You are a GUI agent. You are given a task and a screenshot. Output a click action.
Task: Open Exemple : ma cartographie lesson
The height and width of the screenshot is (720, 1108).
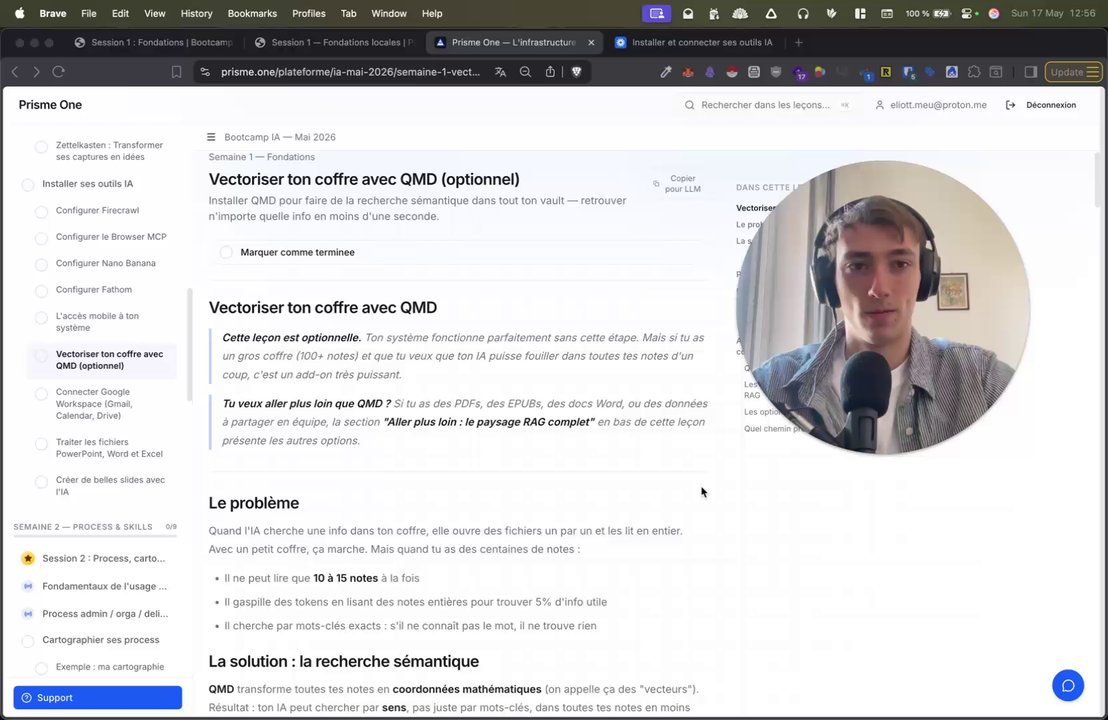point(110,666)
